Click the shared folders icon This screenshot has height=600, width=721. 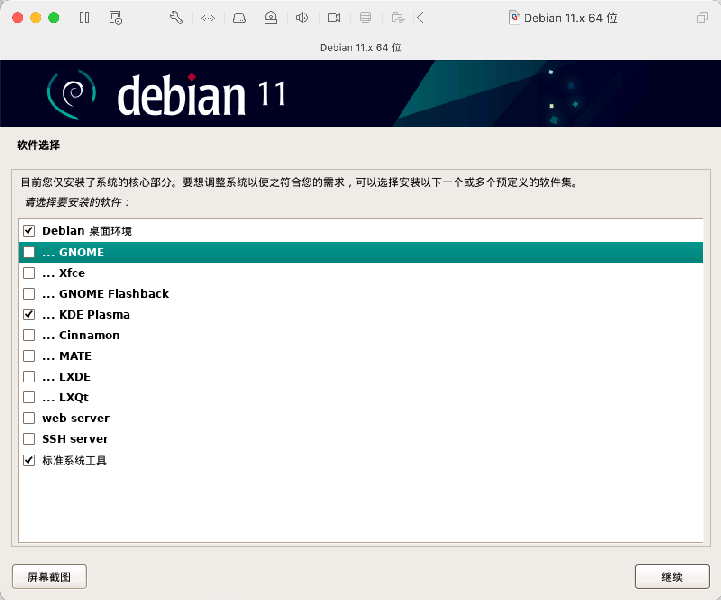398,18
